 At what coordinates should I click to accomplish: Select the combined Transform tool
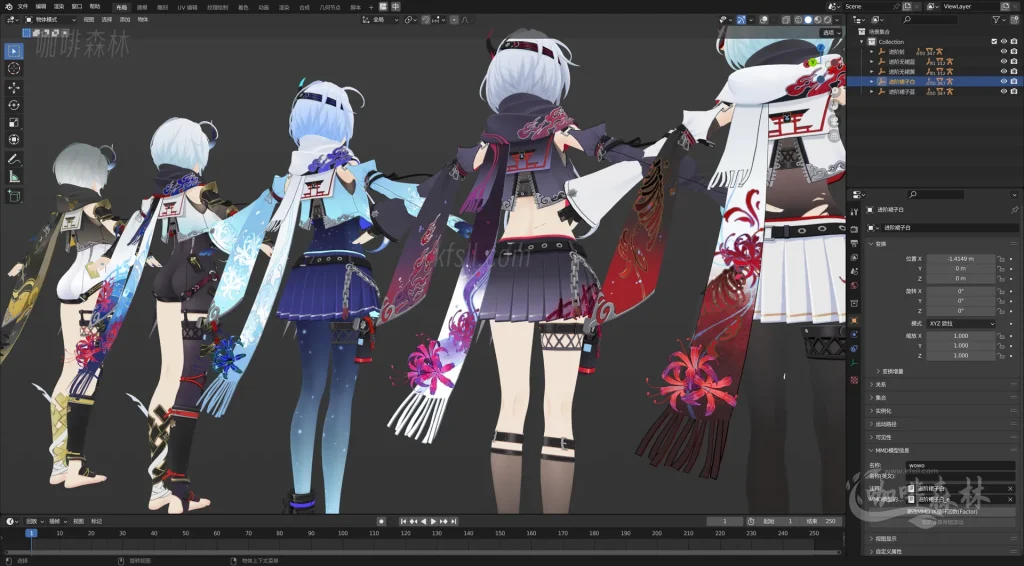coord(14,140)
